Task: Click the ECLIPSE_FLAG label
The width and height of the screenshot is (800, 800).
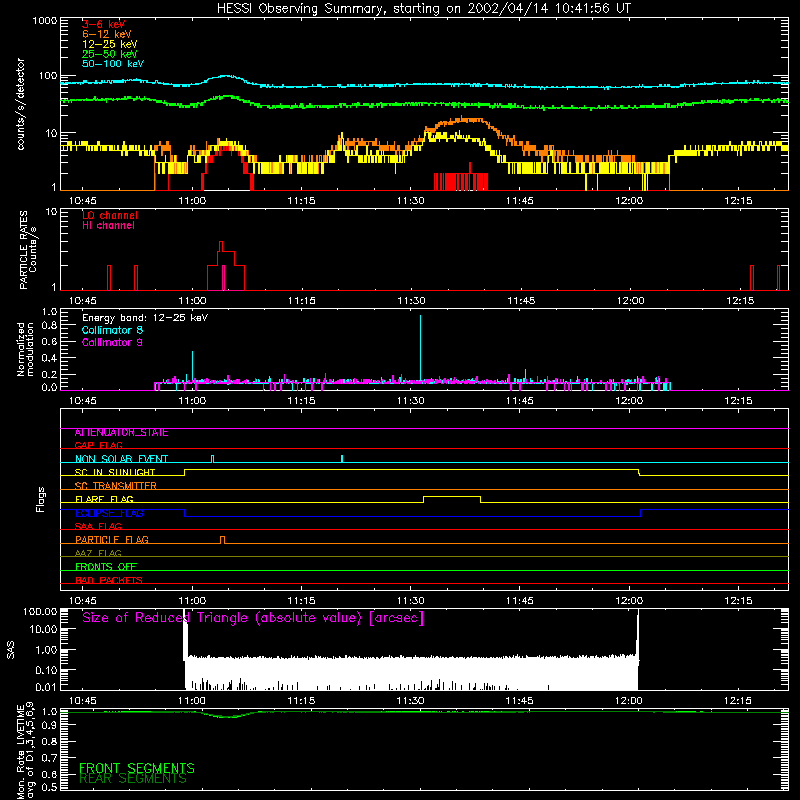Action: pos(109,513)
